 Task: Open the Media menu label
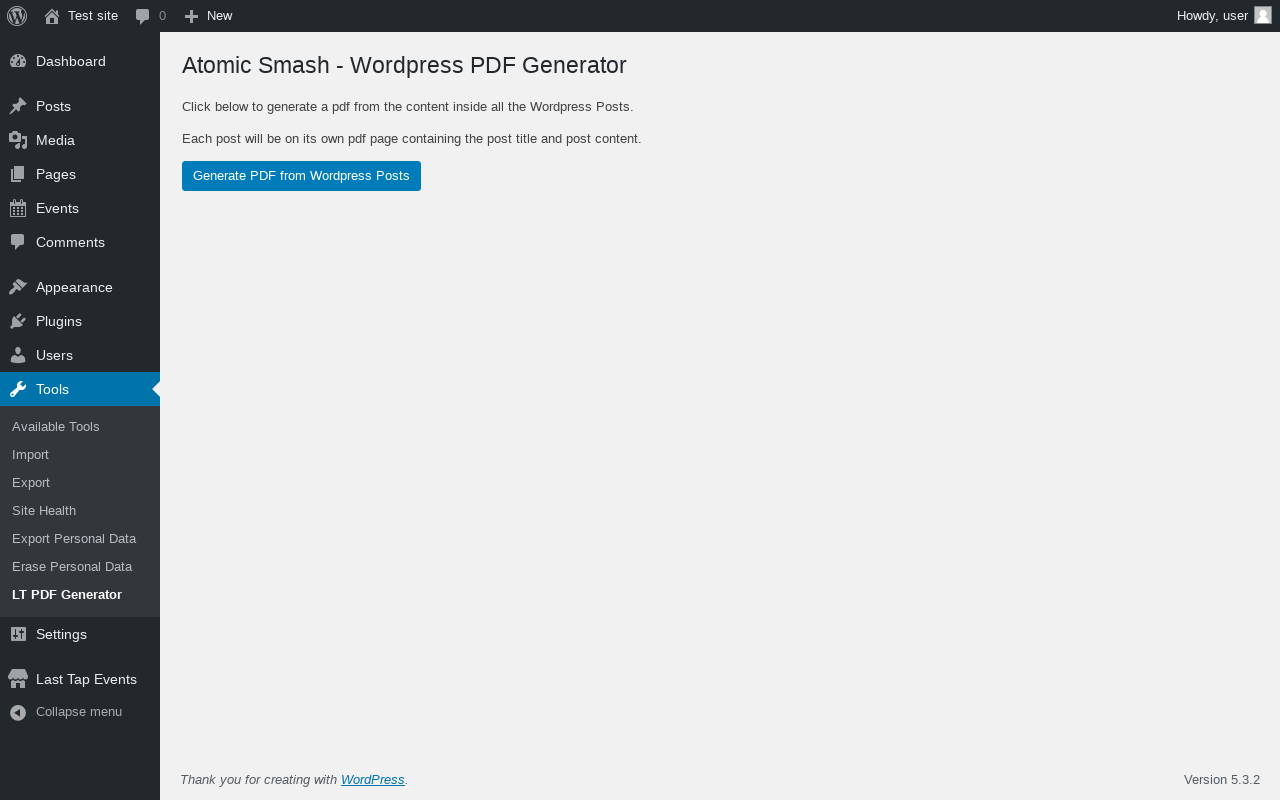(x=55, y=140)
